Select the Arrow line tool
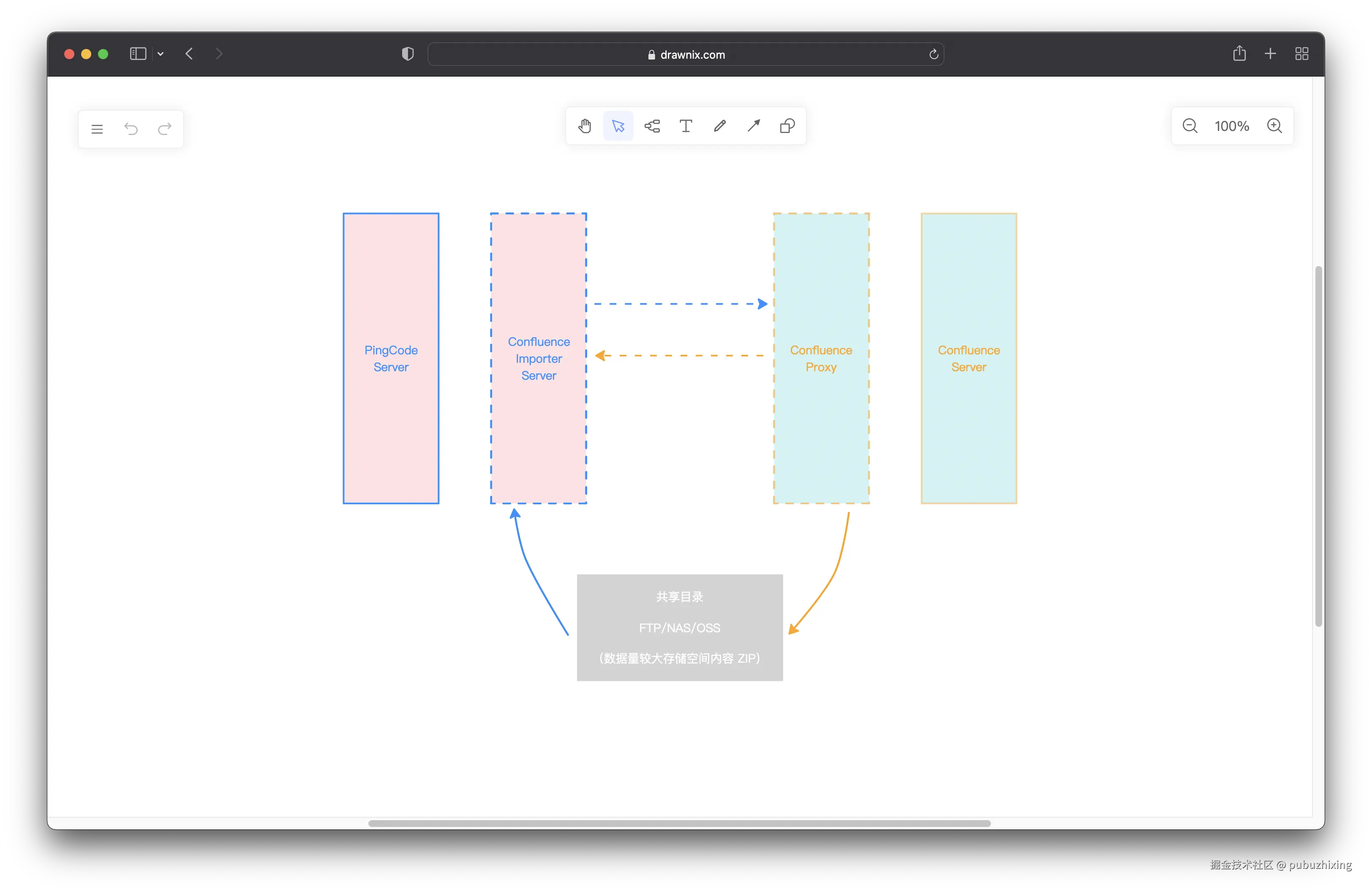This screenshot has height=892, width=1372. 754,126
